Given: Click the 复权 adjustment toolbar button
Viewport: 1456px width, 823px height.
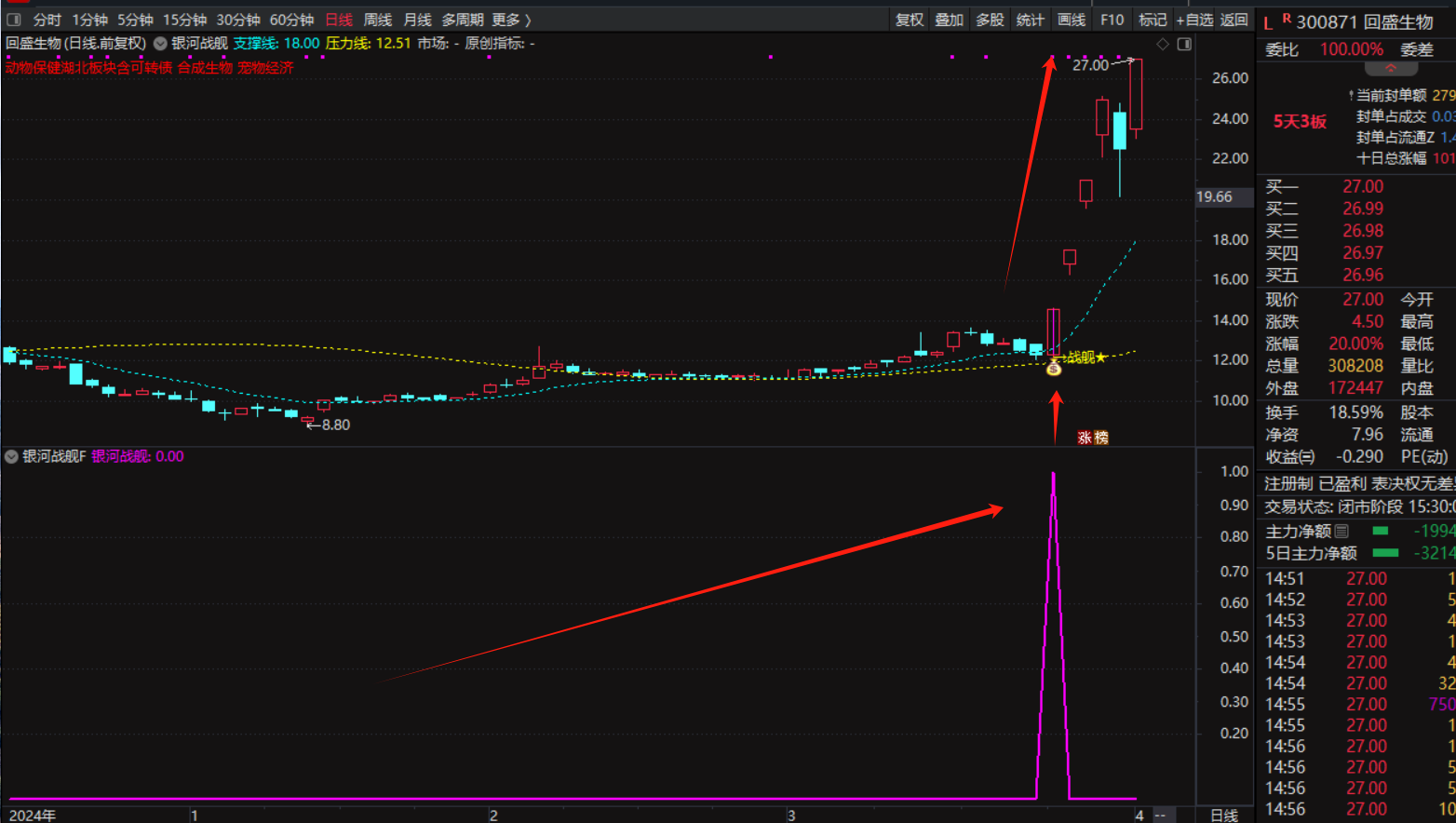Looking at the screenshot, I should pos(910,20).
